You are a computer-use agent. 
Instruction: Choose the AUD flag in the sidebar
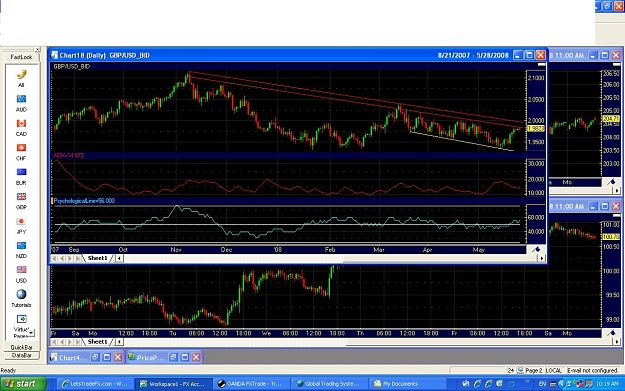coord(21,99)
